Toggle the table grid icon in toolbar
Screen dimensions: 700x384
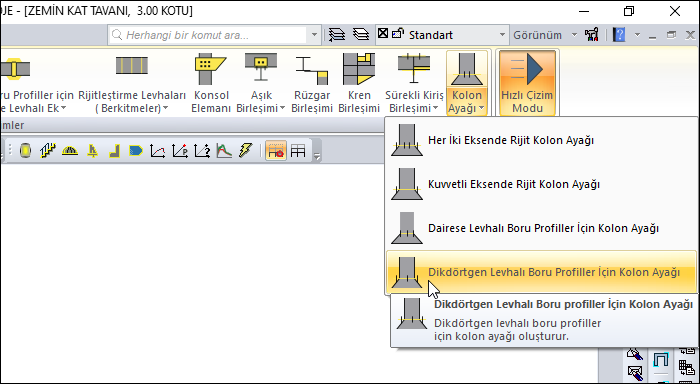pos(298,151)
